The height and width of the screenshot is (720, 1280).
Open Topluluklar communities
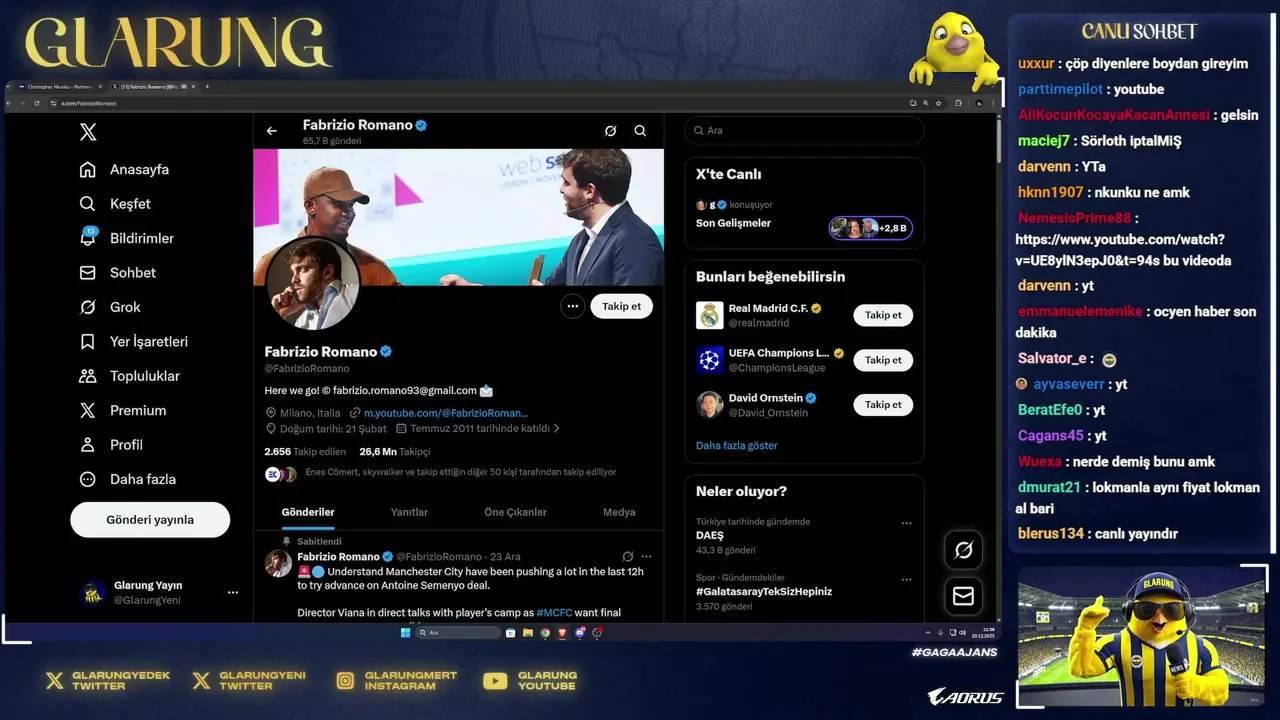[x=130, y=376]
